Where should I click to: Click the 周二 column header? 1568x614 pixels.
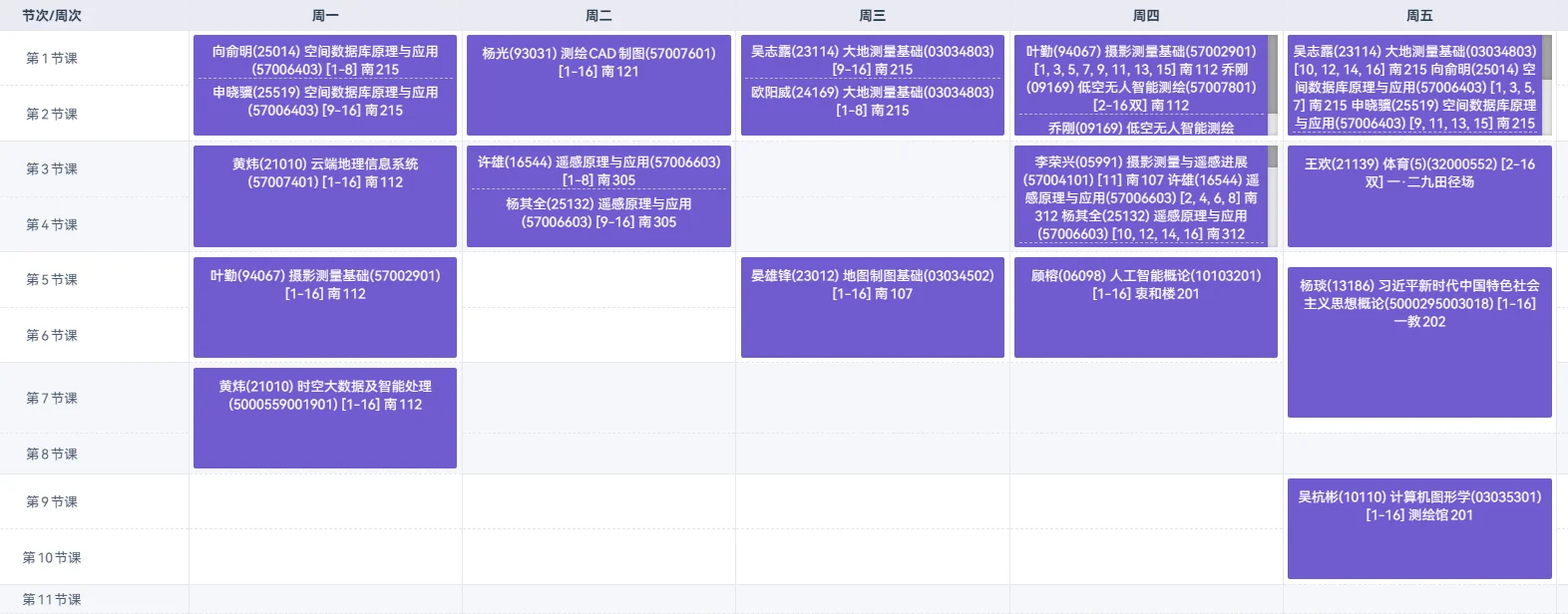(598, 15)
